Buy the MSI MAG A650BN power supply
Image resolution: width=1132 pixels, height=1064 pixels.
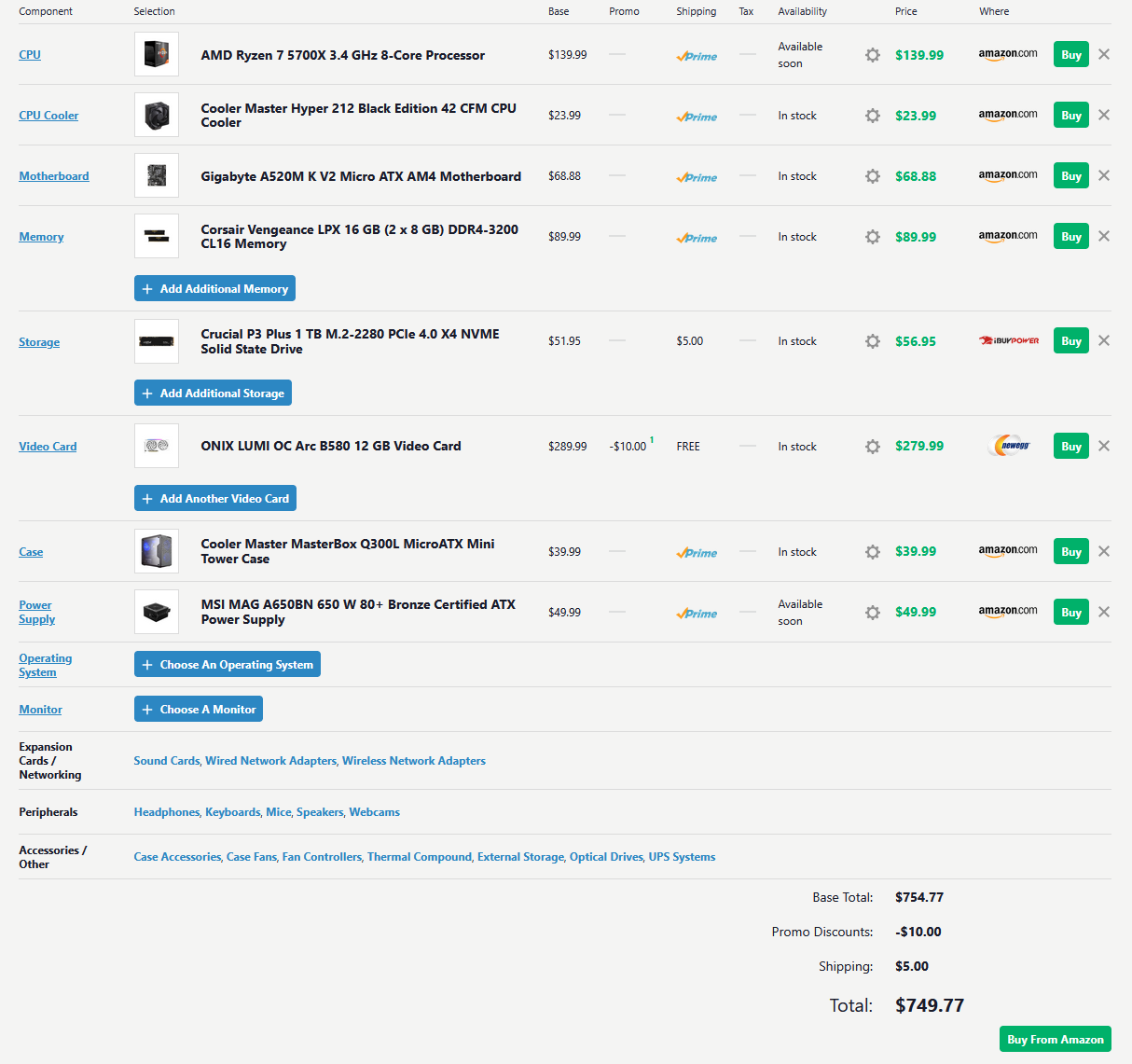1071,612
